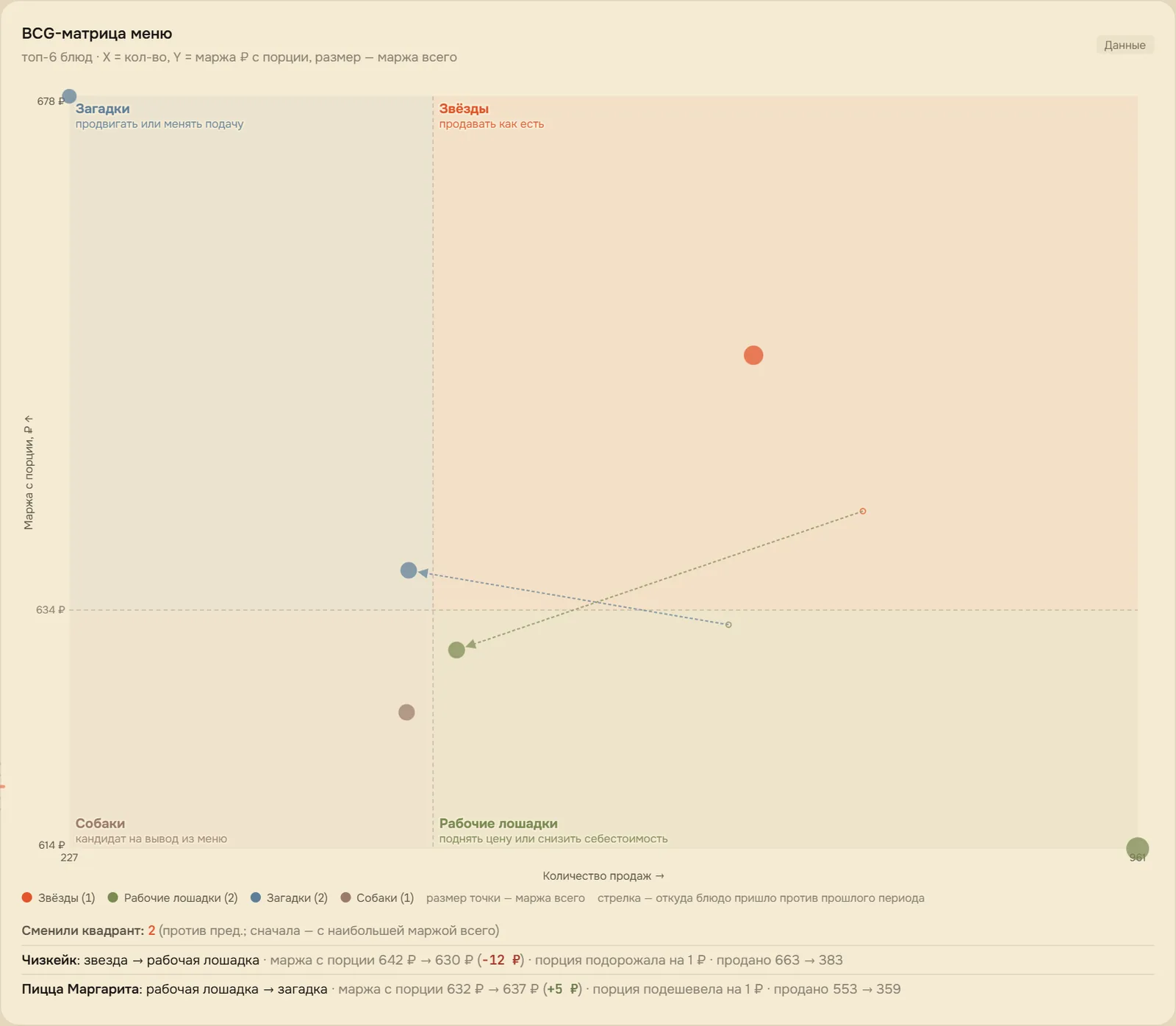The image size is (1176, 1026).
Task: Select the orange Звёзды data point
Action: [753, 356]
